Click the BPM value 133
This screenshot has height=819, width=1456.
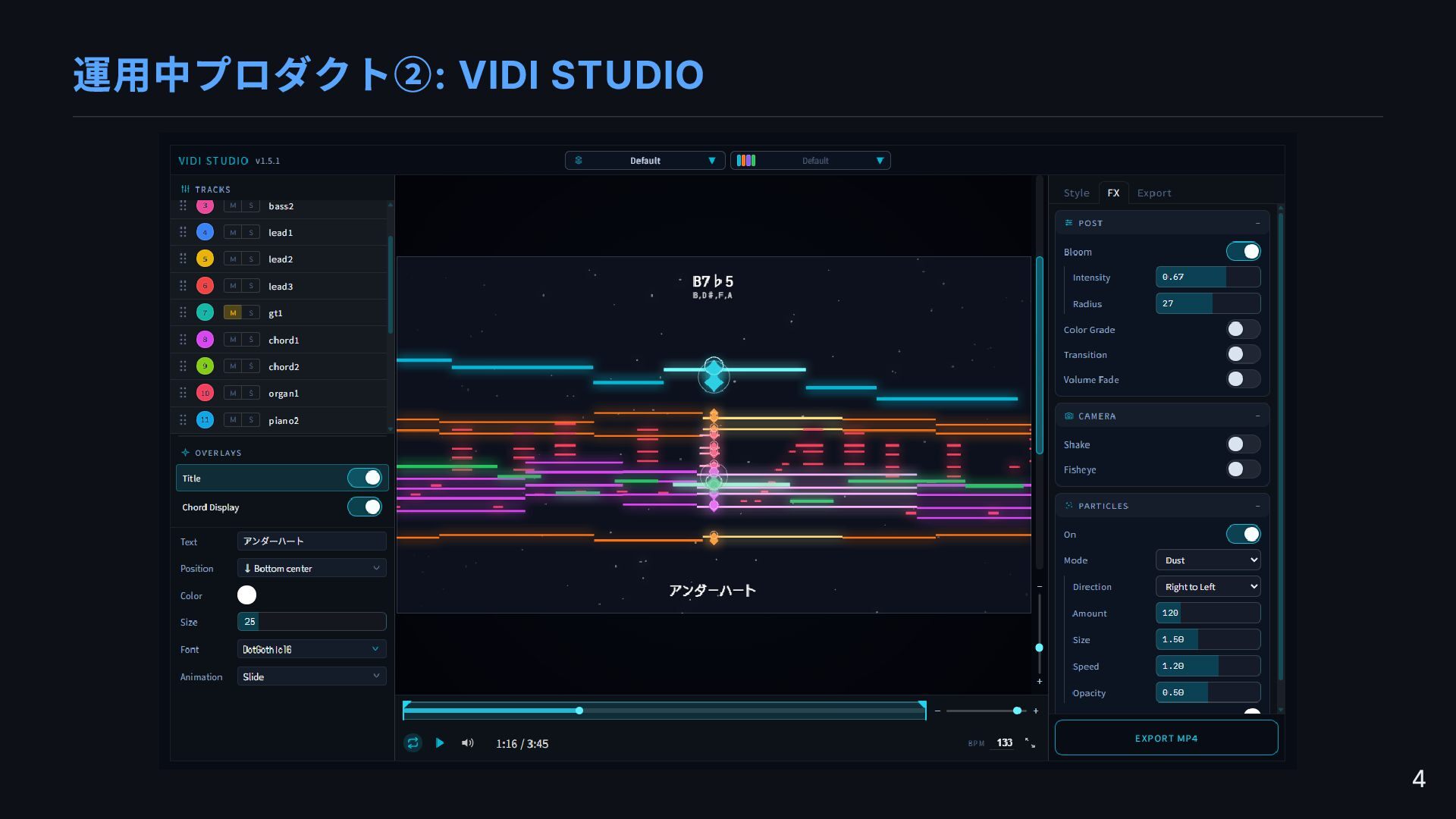1005,743
